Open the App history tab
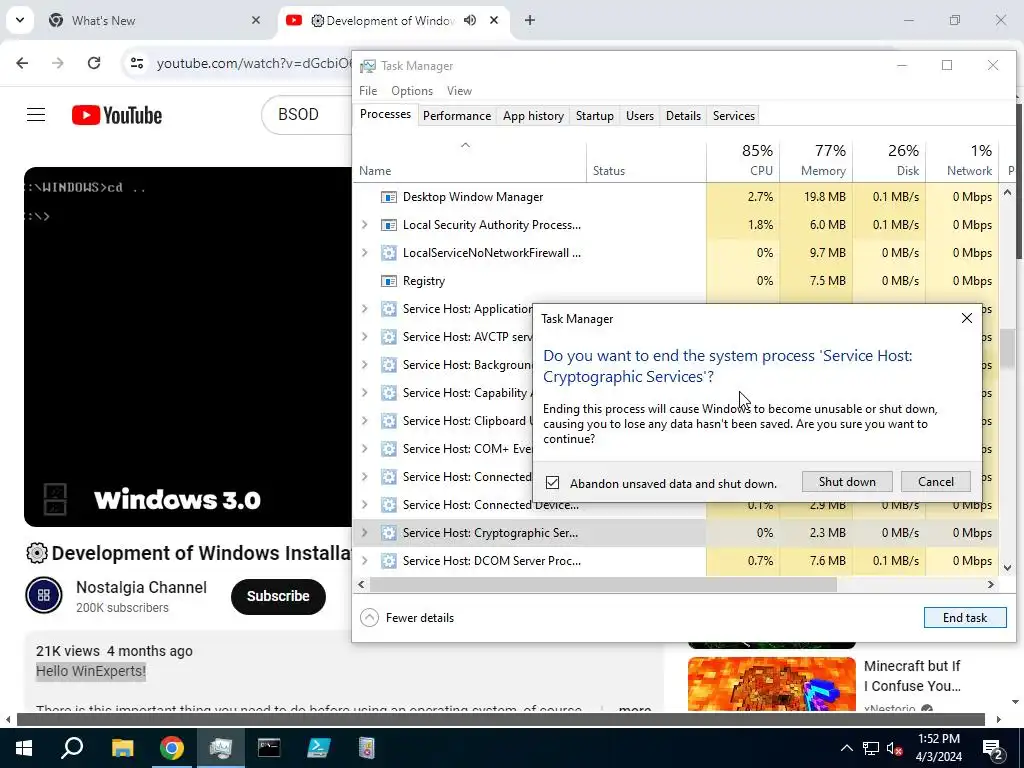Screen dimensions: 1024x768 coord(533,116)
